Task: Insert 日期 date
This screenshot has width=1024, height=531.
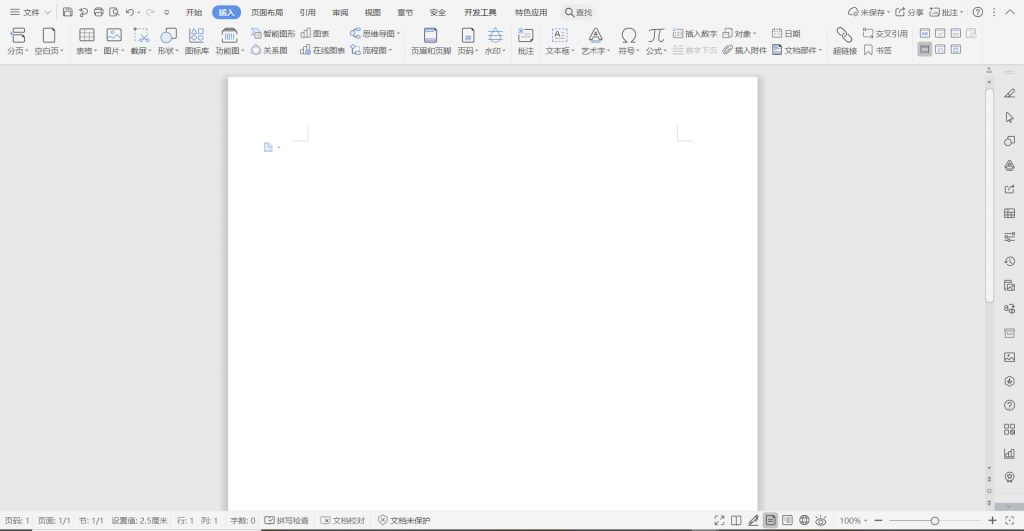Action: pos(786,33)
